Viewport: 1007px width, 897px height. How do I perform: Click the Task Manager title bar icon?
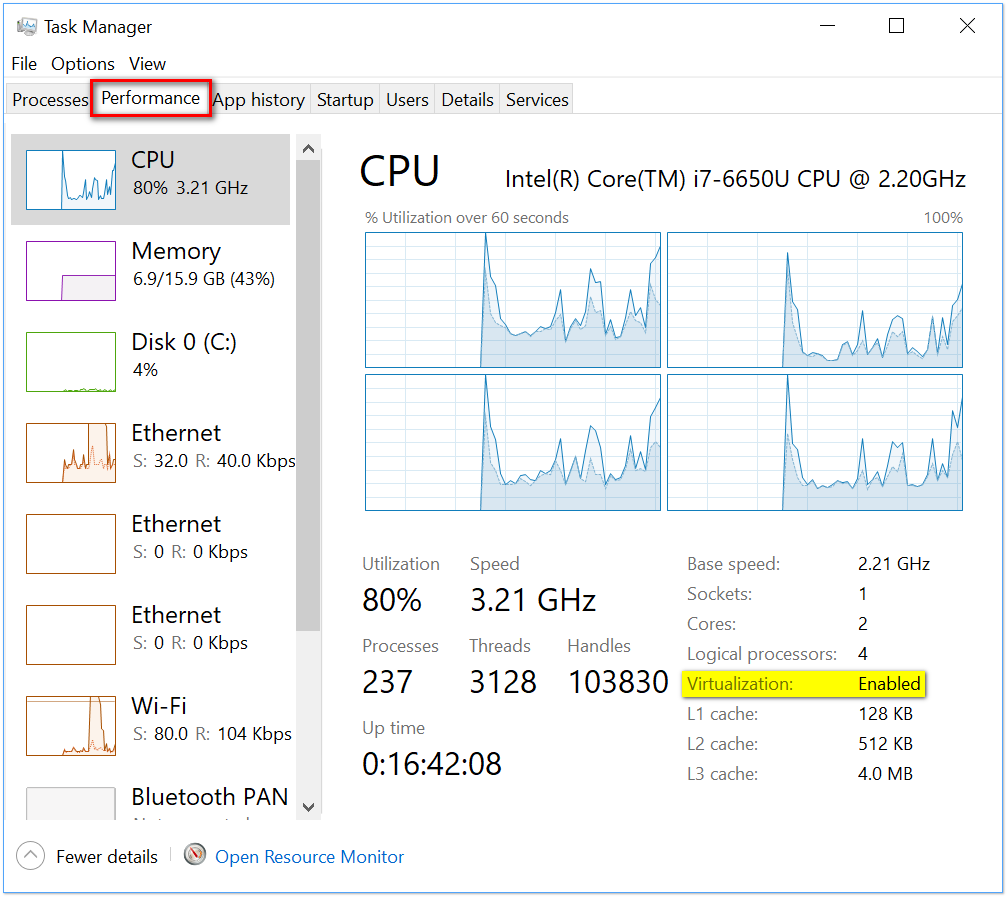coord(26,26)
